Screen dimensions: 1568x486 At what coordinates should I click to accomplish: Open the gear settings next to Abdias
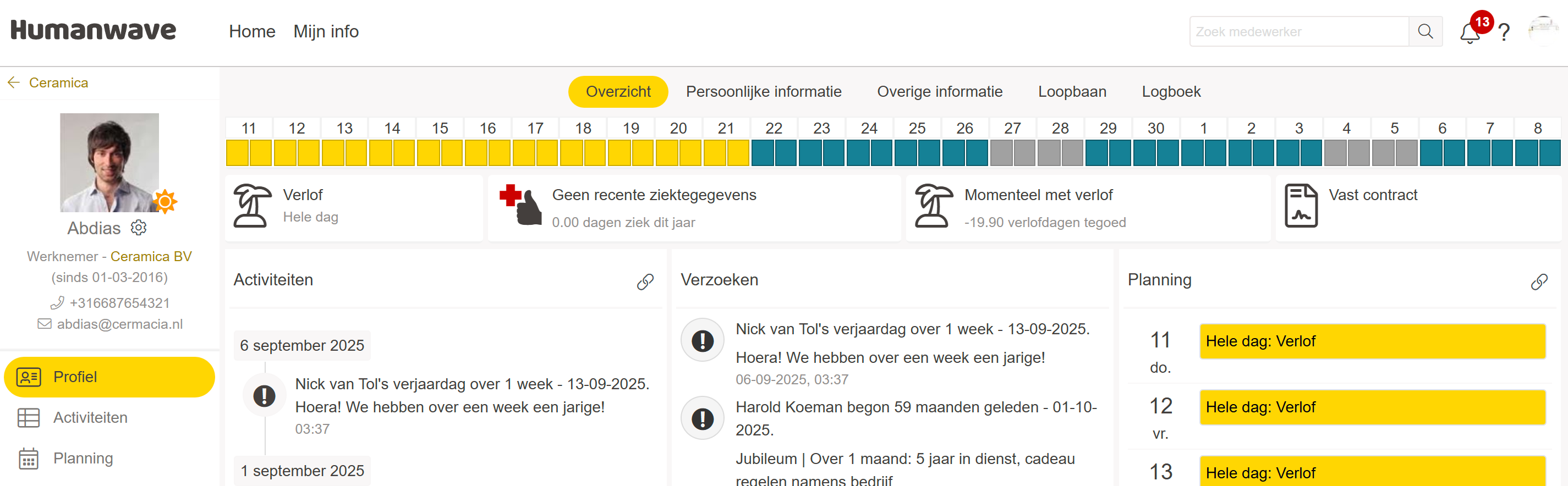pos(139,228)
